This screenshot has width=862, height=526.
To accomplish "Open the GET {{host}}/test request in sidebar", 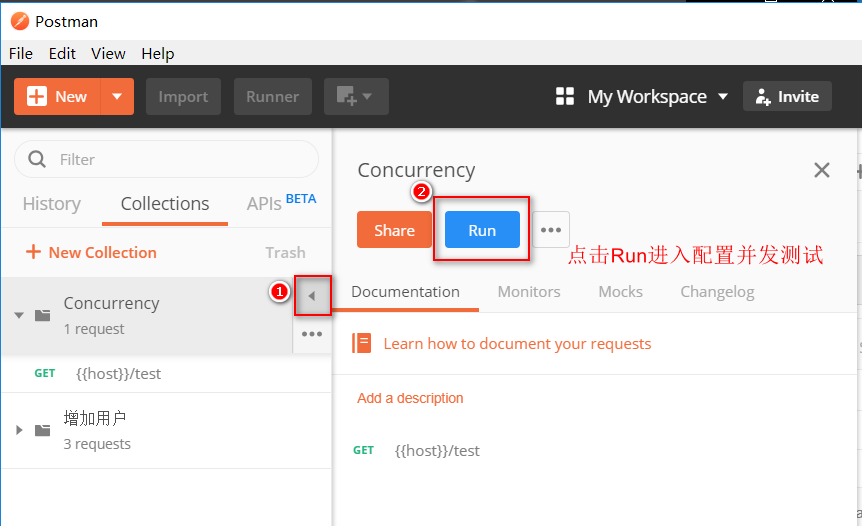I will click(x=167, y=374).
